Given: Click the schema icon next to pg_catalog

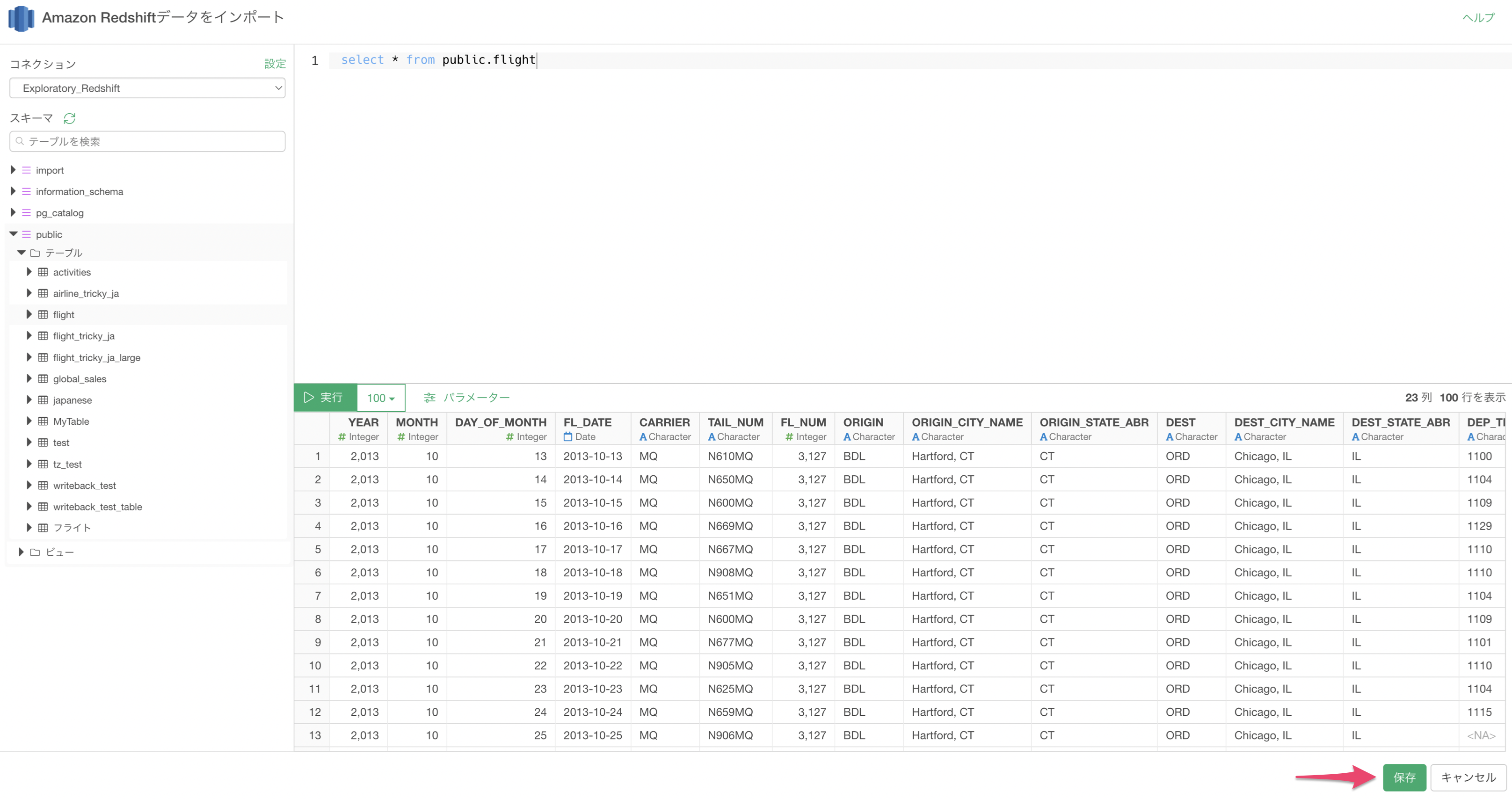Looking at the screenshot, I should pyautogui.click(x=26, y=212).
